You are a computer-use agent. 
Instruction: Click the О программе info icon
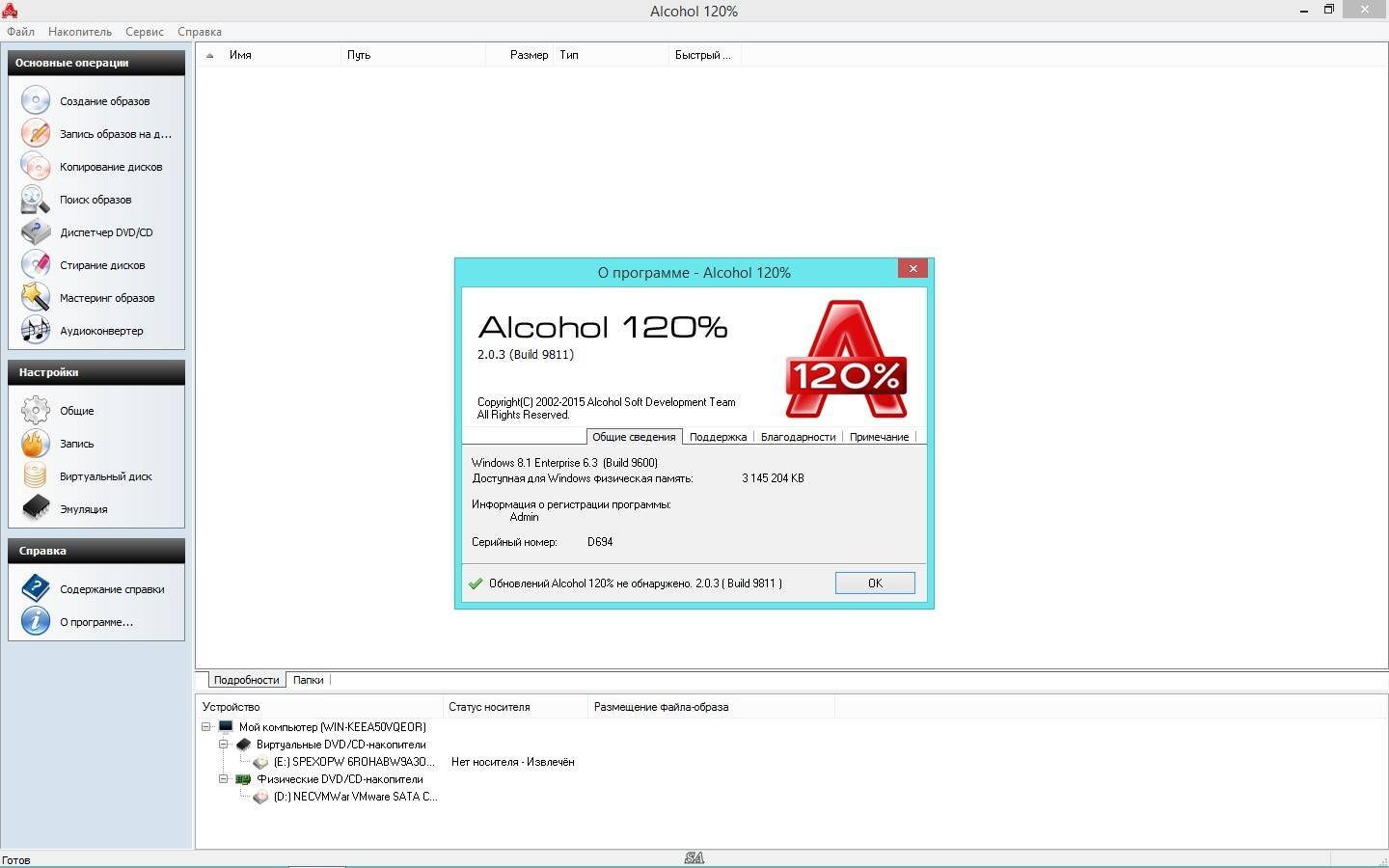coord(36,621)
